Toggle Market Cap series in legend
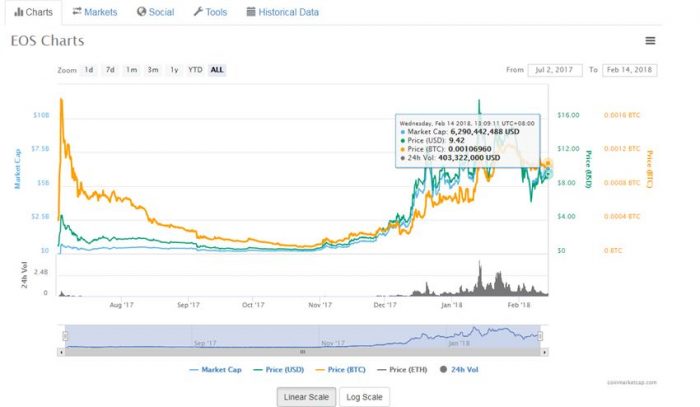 [215, 370]
